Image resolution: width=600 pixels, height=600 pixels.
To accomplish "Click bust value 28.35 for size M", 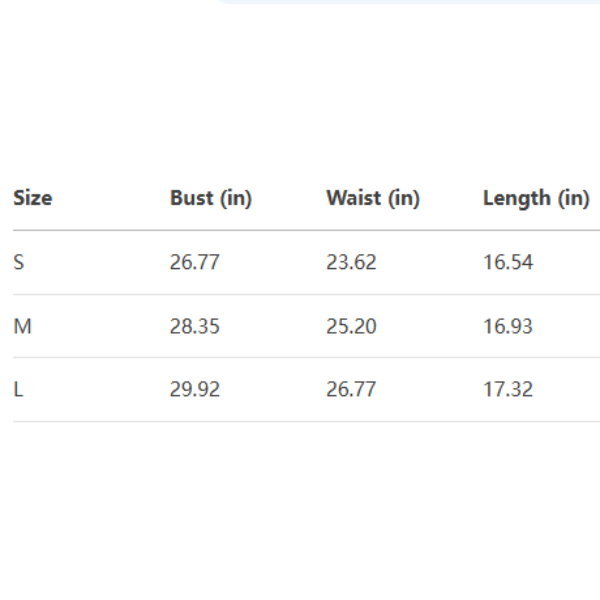I will pos(194,327).
